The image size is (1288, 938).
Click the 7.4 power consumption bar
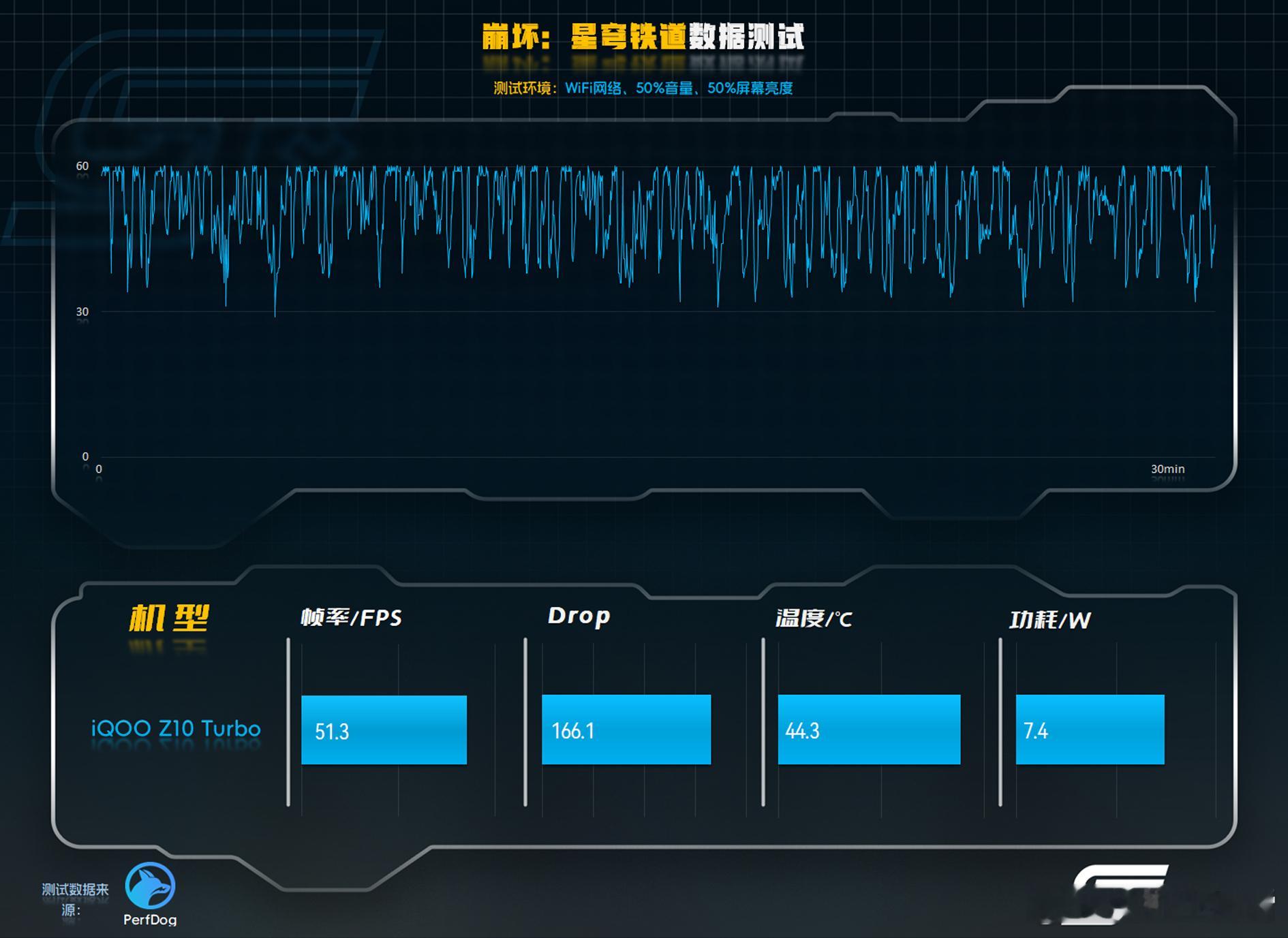[x=1090, y=730]
